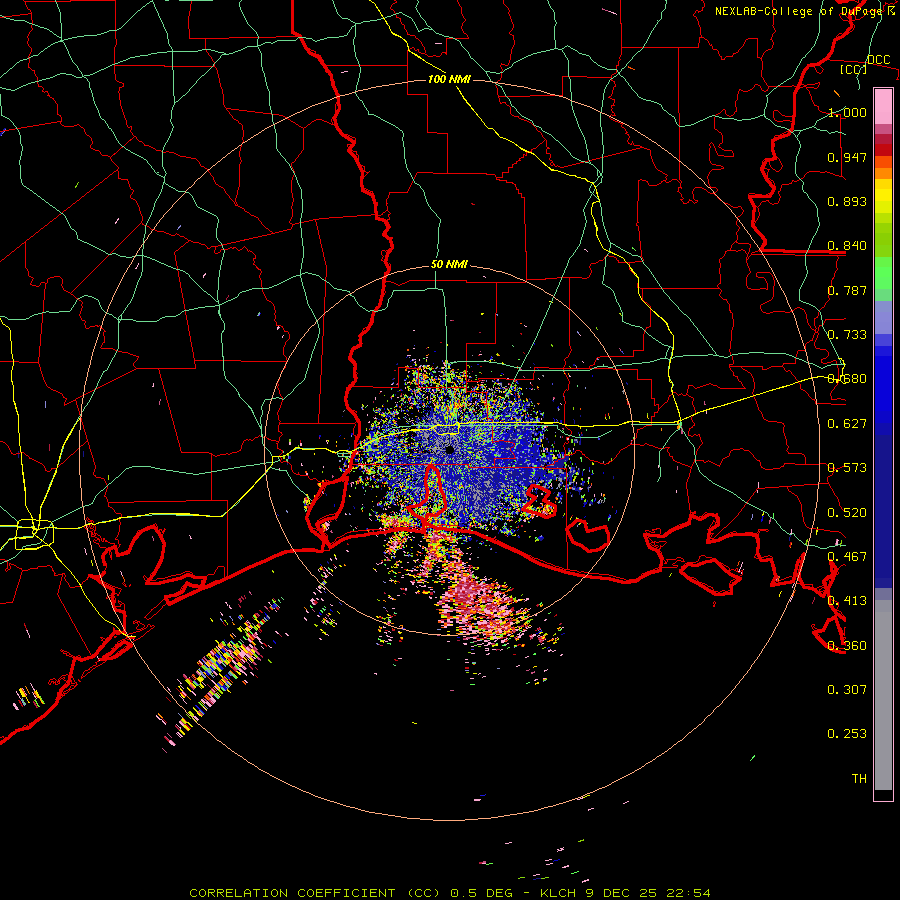Click the TH threshold label

[859, 779]
